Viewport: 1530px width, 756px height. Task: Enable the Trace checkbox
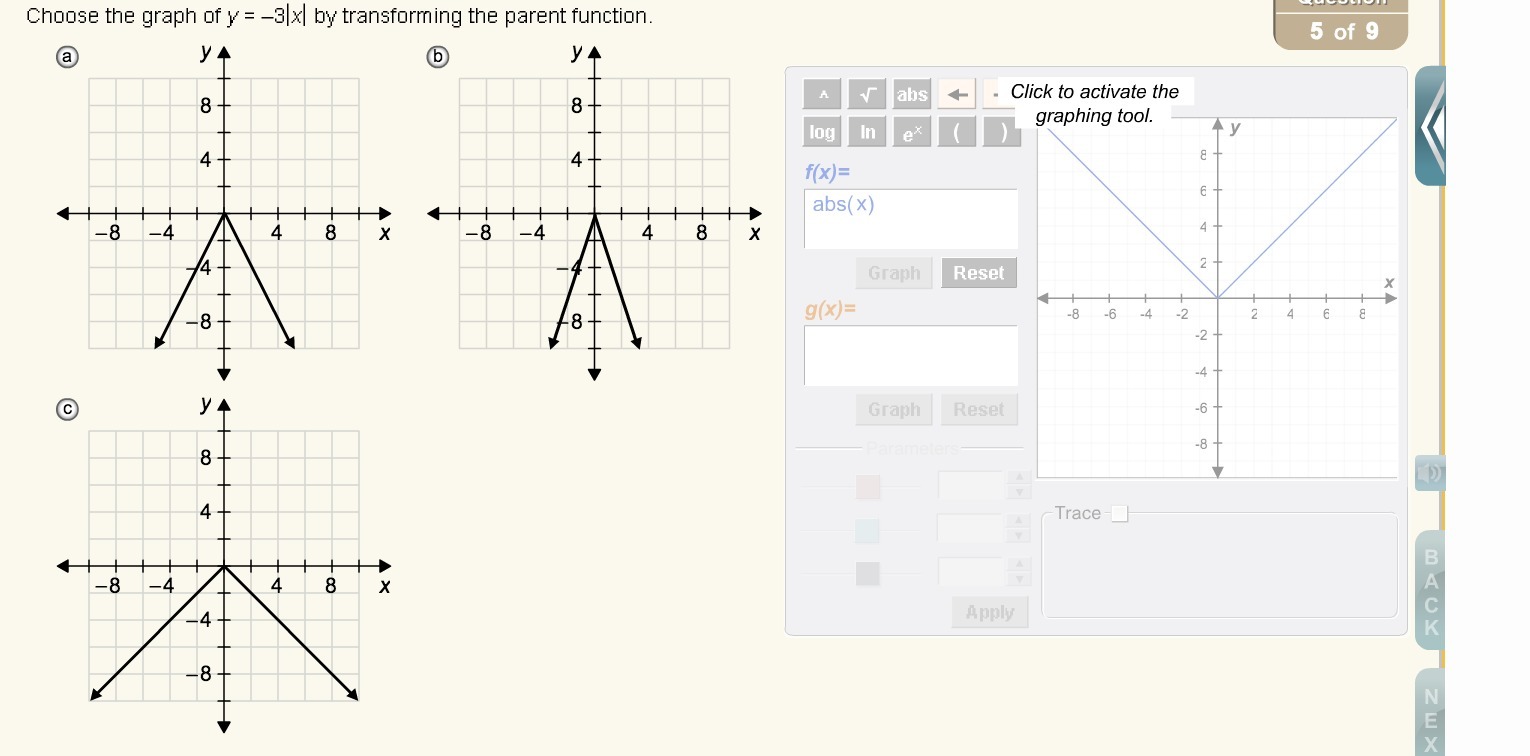coord(1120,514)
